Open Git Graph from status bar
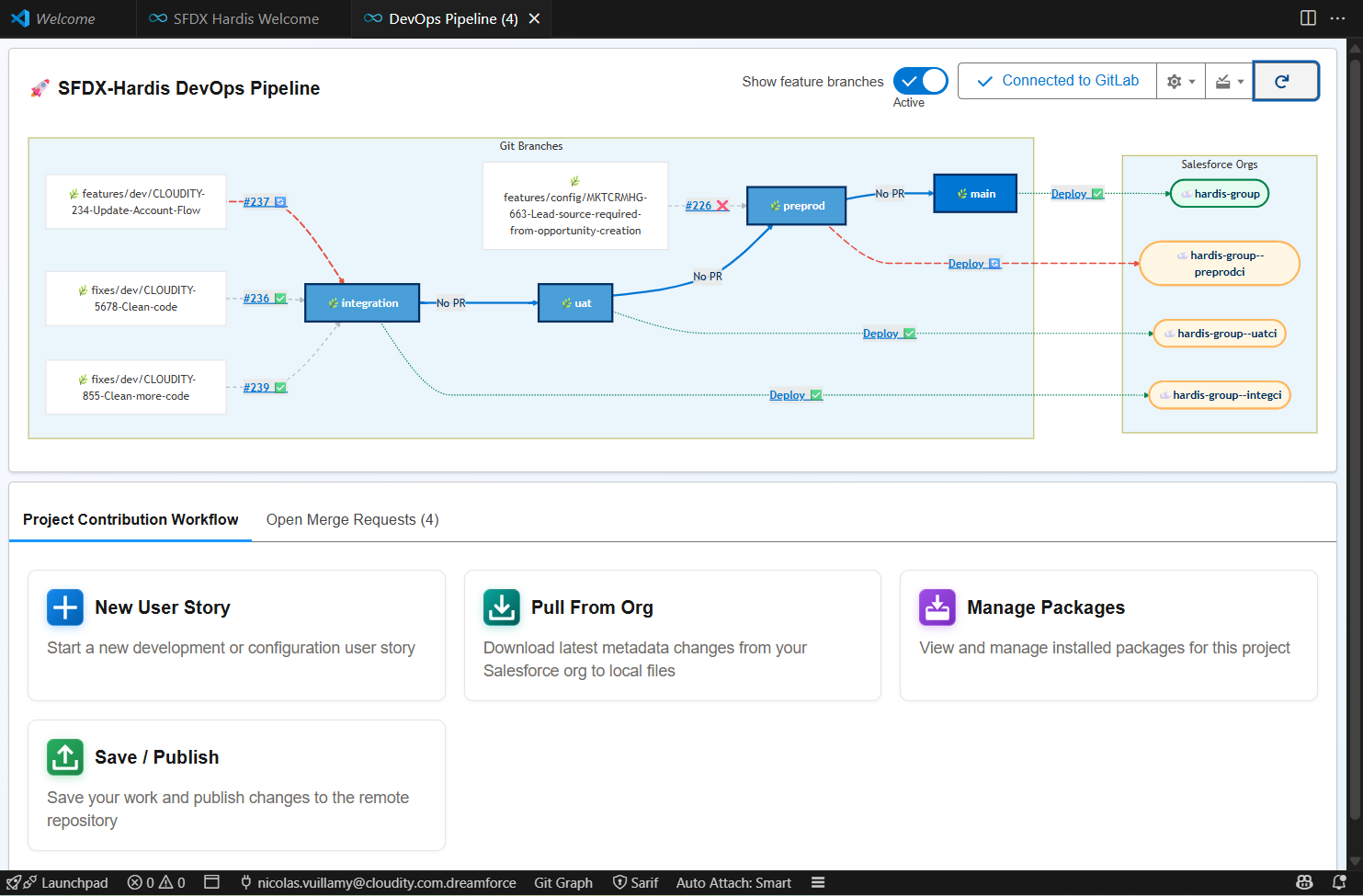Screen dimensions: 1363x896 coord(563,882)
